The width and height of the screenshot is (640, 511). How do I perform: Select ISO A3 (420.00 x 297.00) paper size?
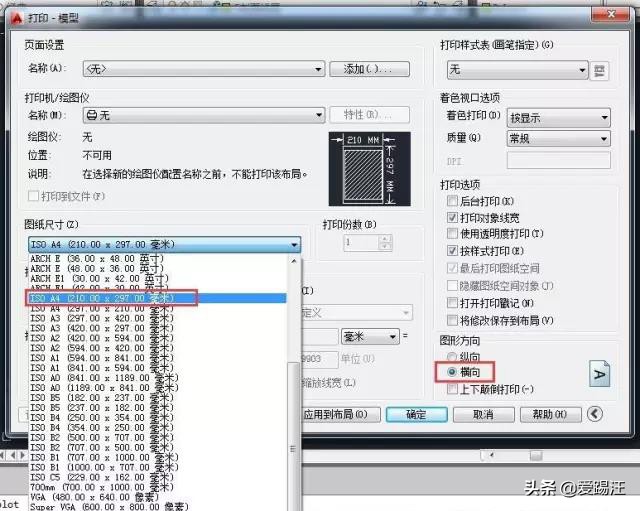point(158,328)
